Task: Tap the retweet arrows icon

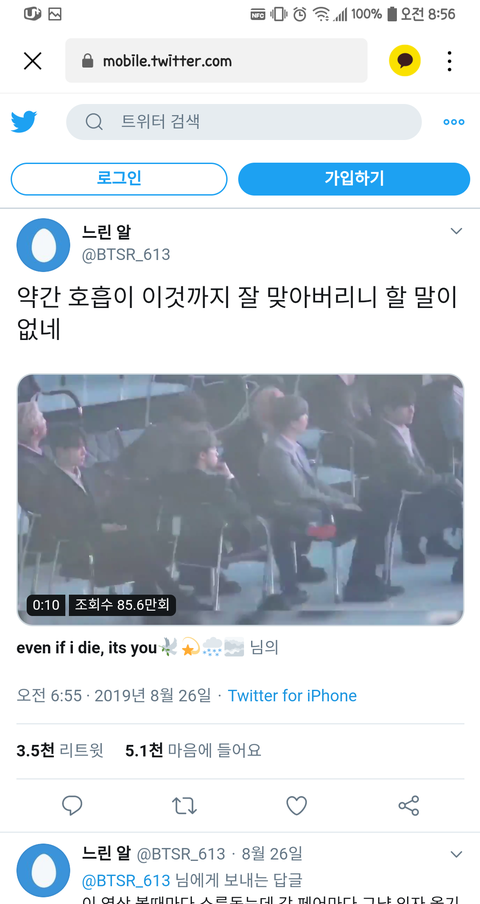Action: [x=184, y=805]
